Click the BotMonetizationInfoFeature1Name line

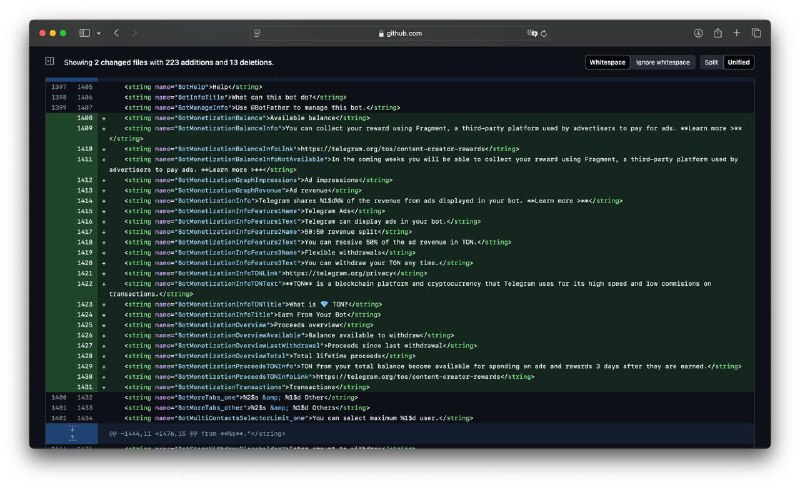coord(255,211)
